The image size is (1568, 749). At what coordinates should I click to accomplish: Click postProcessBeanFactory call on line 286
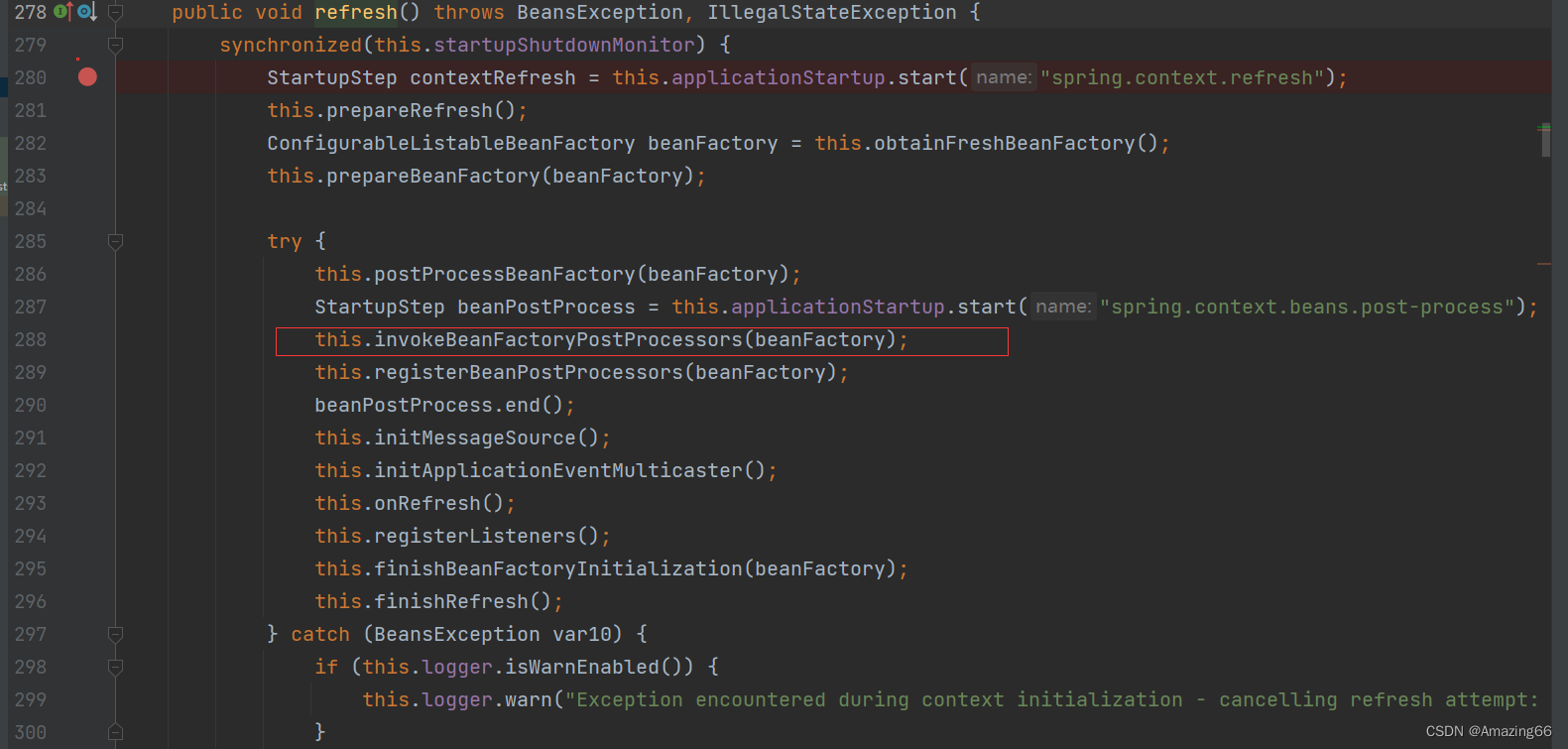pos(505,274)
